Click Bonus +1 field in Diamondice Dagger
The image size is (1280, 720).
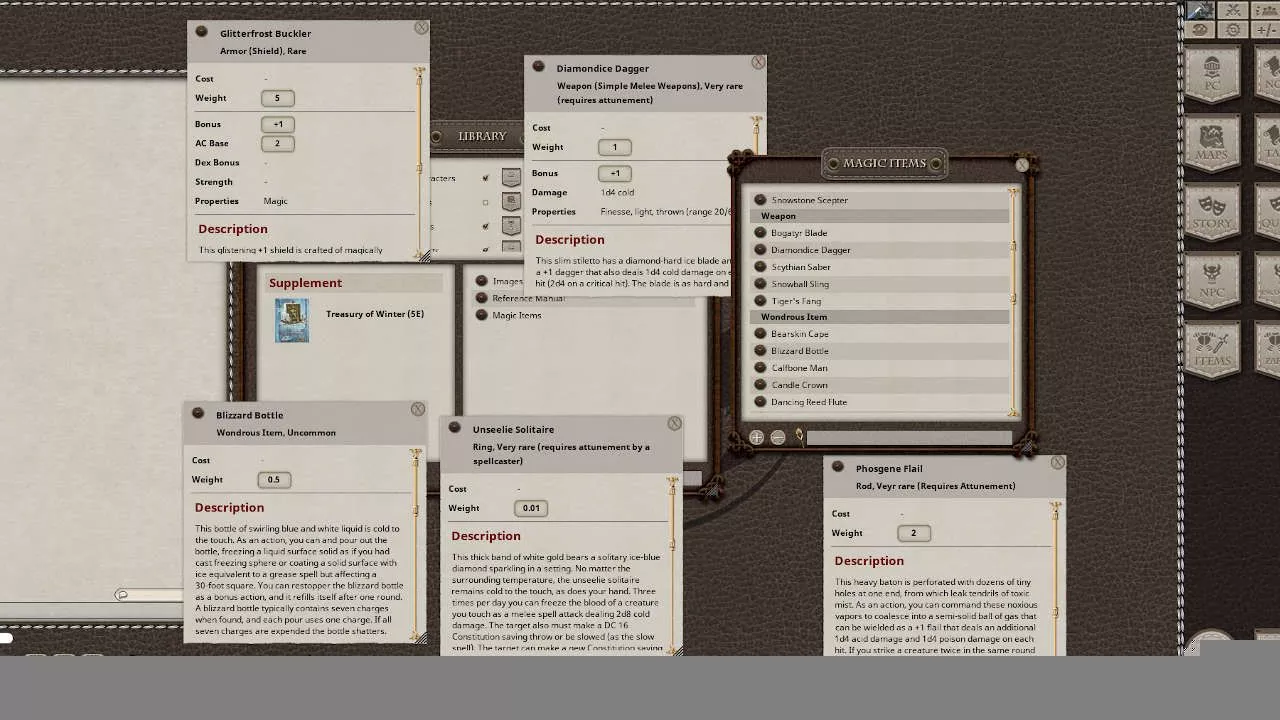614,173
